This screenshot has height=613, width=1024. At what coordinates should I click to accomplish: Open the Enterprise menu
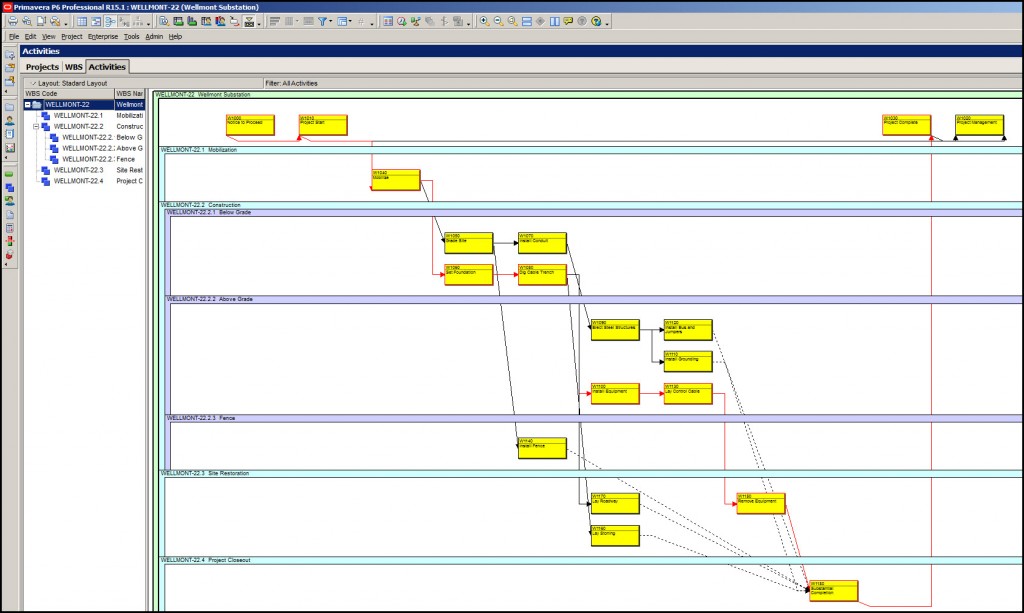102,36
